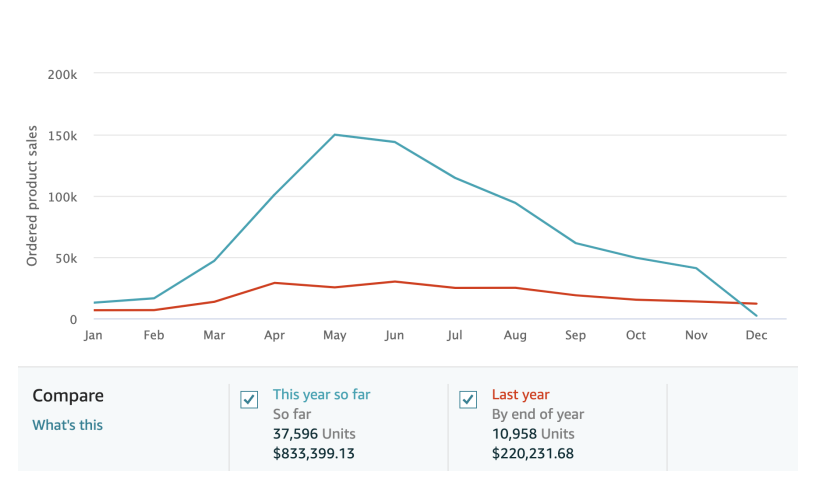The image size is (818, 488).
Task: Click the '200k' y-axis label
Action: (62, 74)
